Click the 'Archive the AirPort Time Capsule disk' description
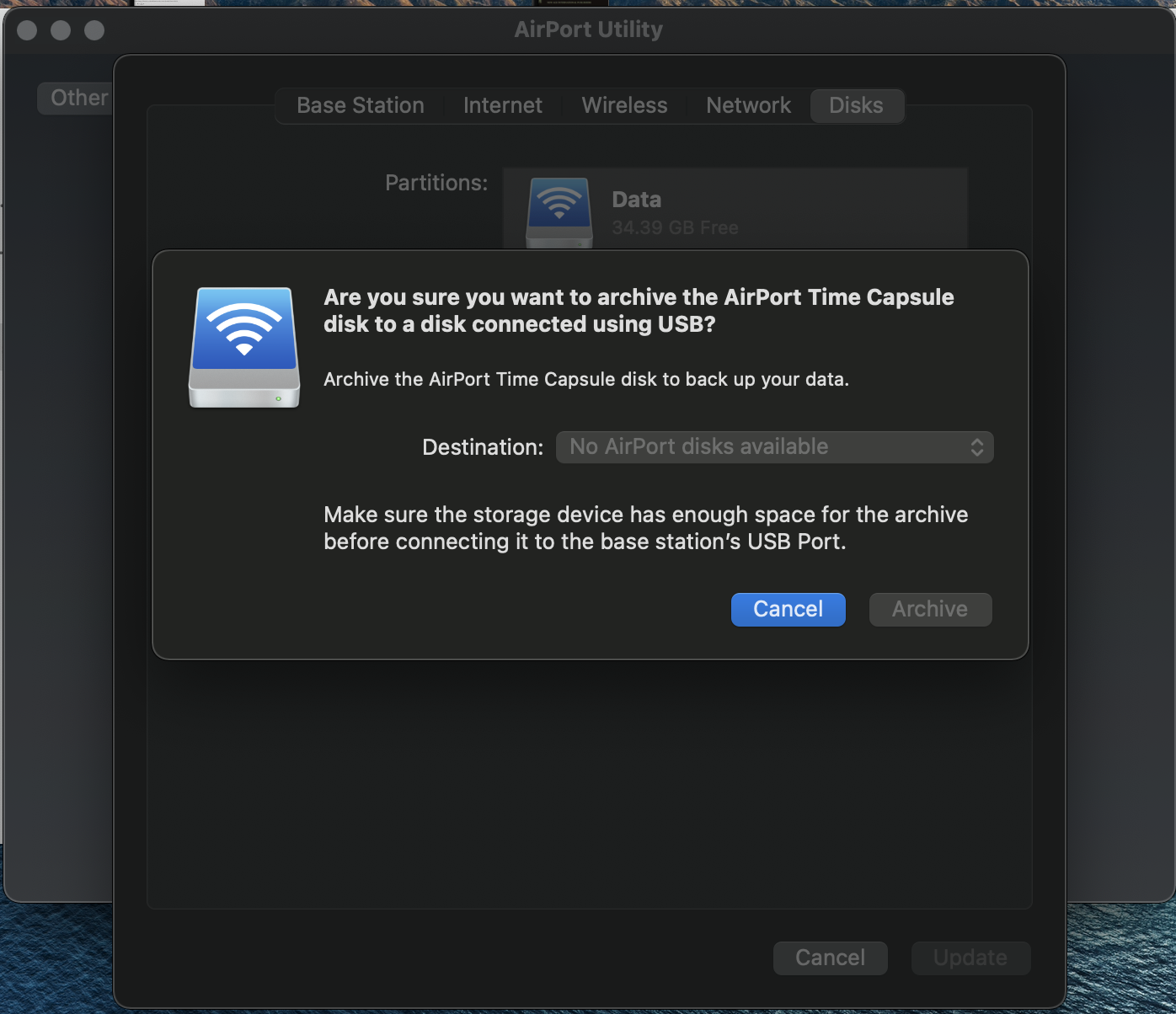1176x1014 pixels. (x=586, y=379)
